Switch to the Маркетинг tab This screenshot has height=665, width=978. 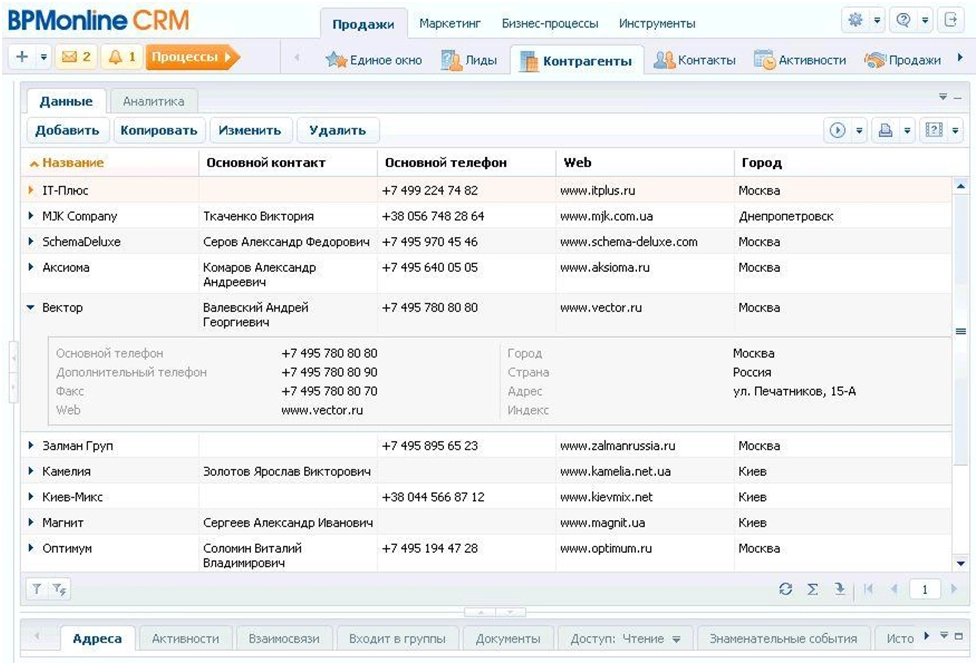449,21
